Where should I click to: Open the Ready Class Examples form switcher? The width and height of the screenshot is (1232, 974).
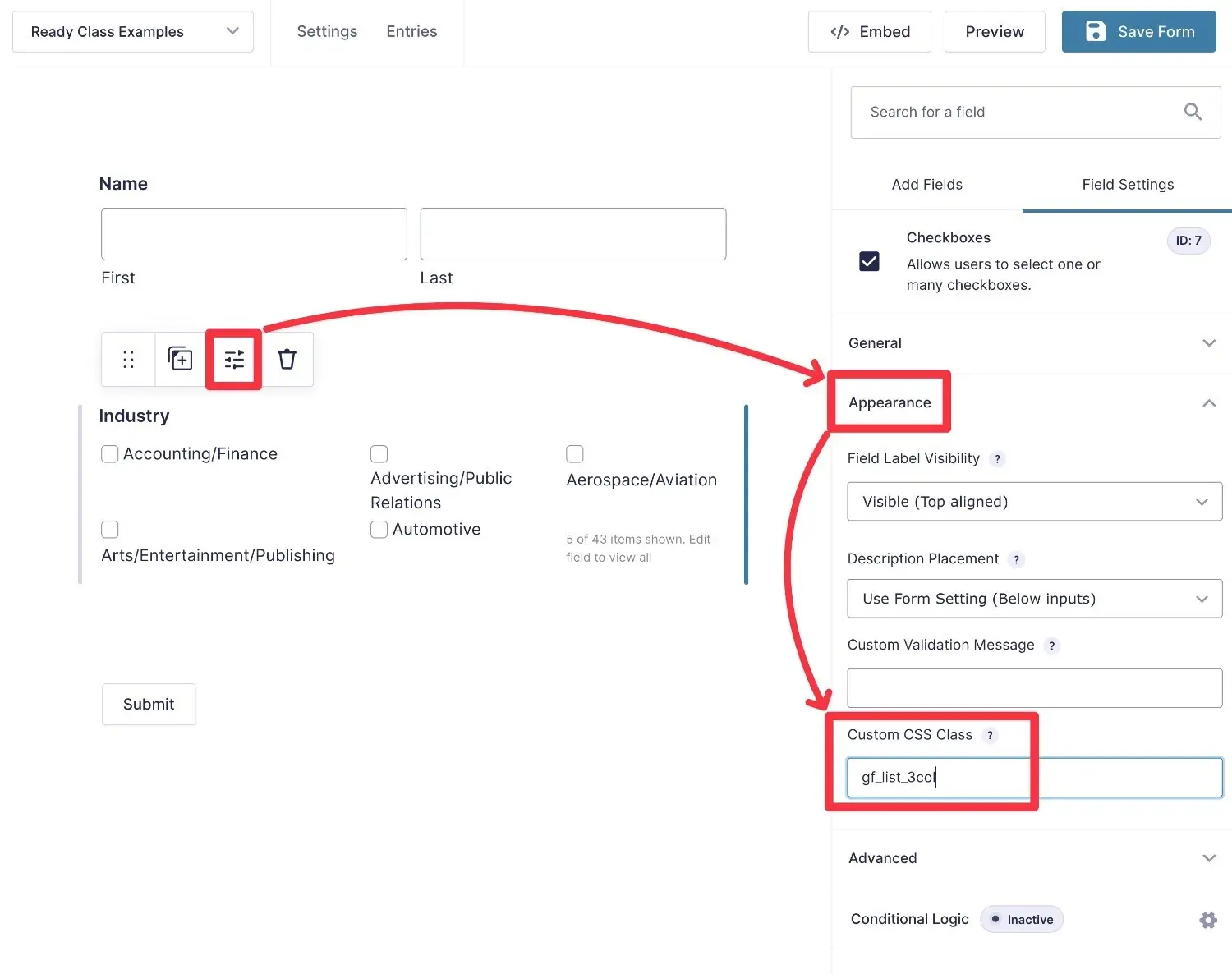(133, 31)
